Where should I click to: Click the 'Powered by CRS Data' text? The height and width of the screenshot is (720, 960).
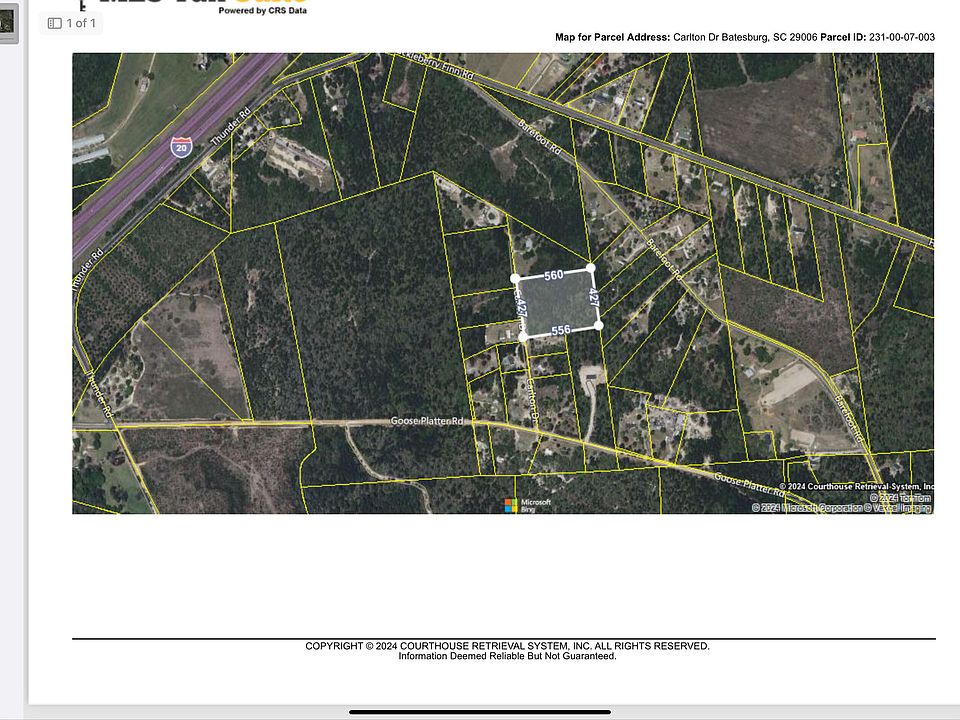[x=263, y=10]
